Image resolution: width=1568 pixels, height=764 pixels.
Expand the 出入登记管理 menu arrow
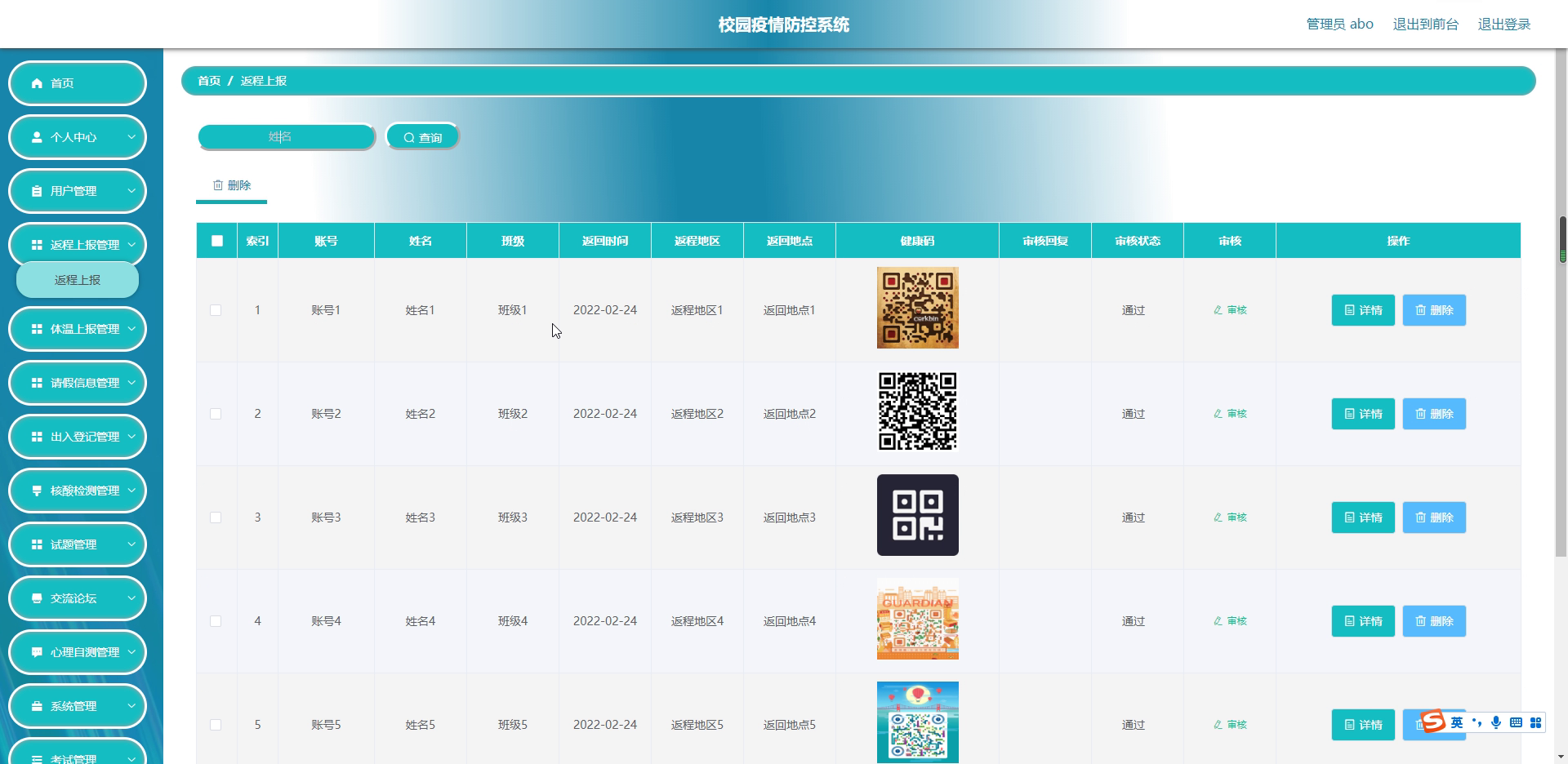tap(131, 437)
